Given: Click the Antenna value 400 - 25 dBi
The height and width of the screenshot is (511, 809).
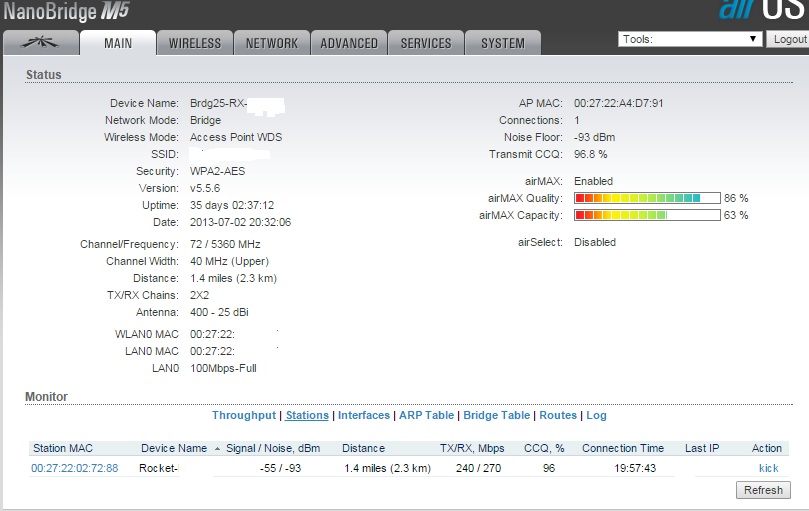Looking at the screenshot, I should click(x=219, y=312).
